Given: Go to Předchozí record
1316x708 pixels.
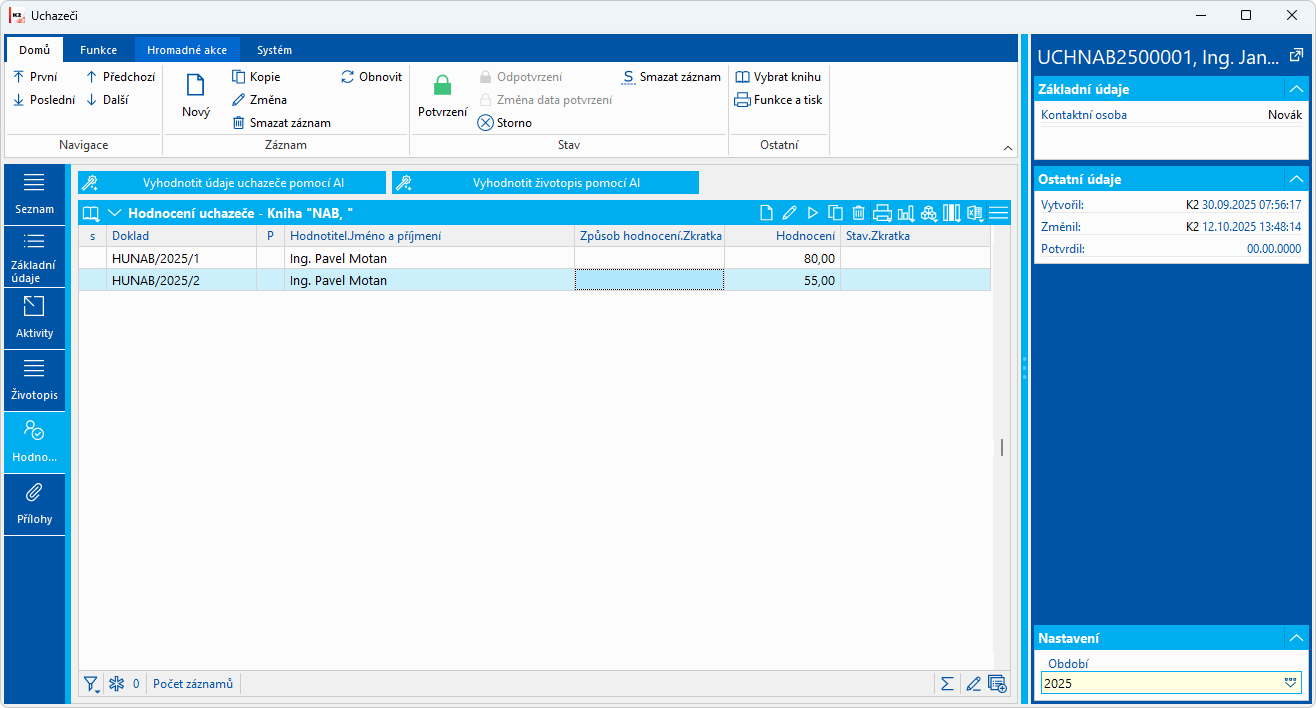Looking at the screenshot, I should (120, 77).
